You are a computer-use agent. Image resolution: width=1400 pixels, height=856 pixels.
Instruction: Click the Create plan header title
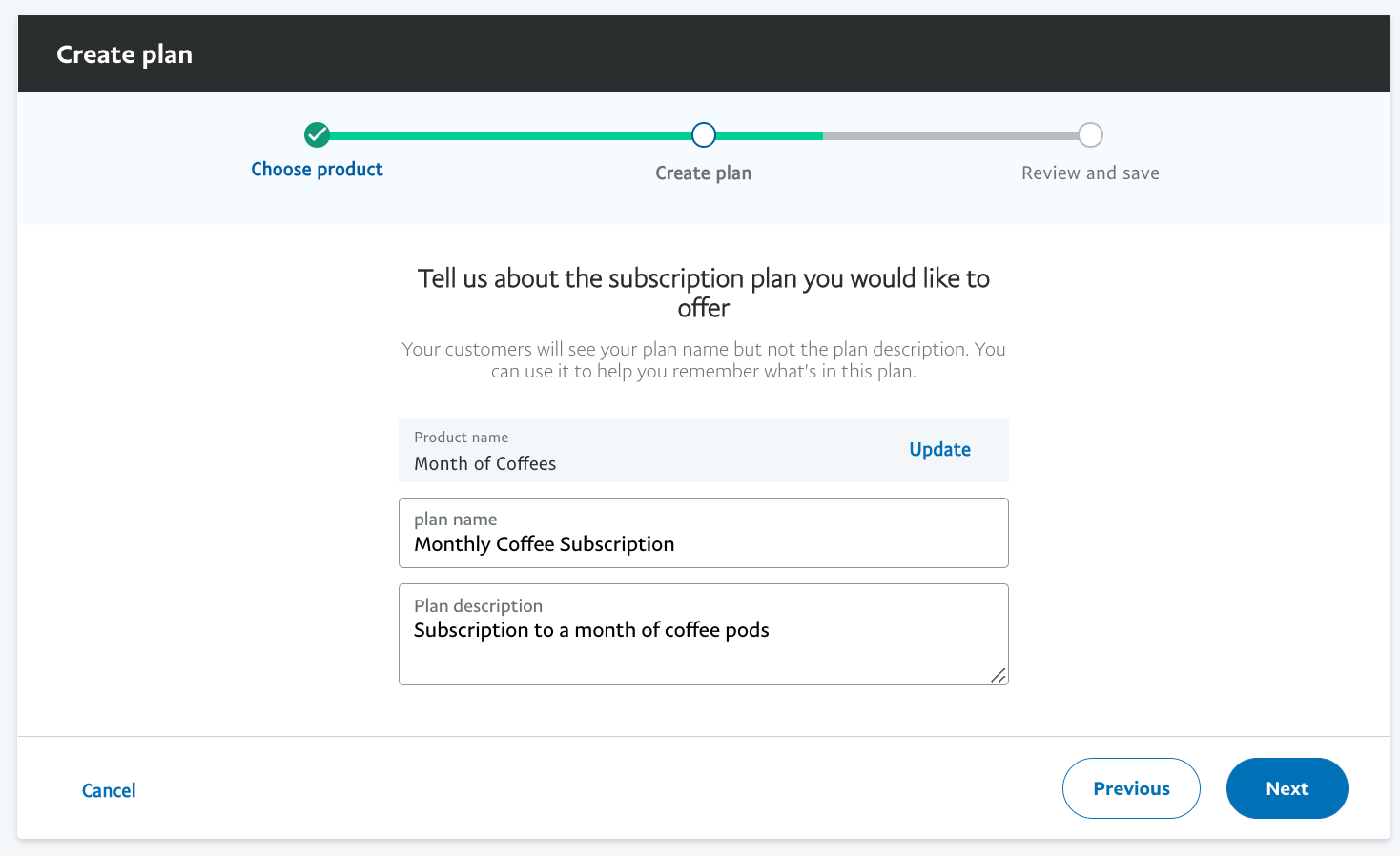point(124,54)
